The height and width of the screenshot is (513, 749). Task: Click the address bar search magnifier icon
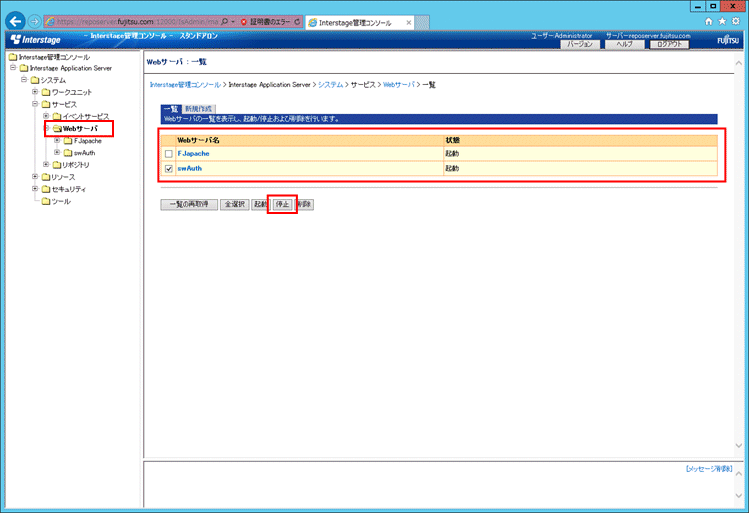(x=225, y=21)
